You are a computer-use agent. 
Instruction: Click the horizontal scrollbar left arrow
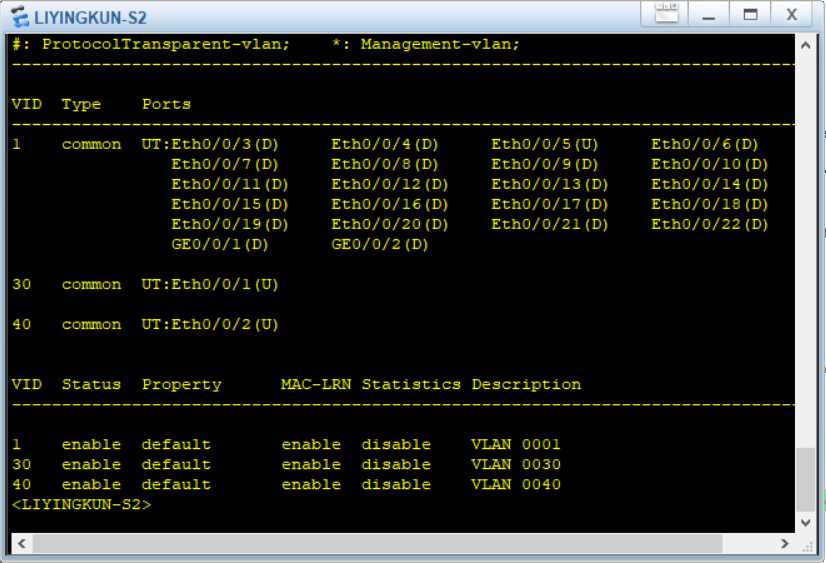(x=22, y=543)
